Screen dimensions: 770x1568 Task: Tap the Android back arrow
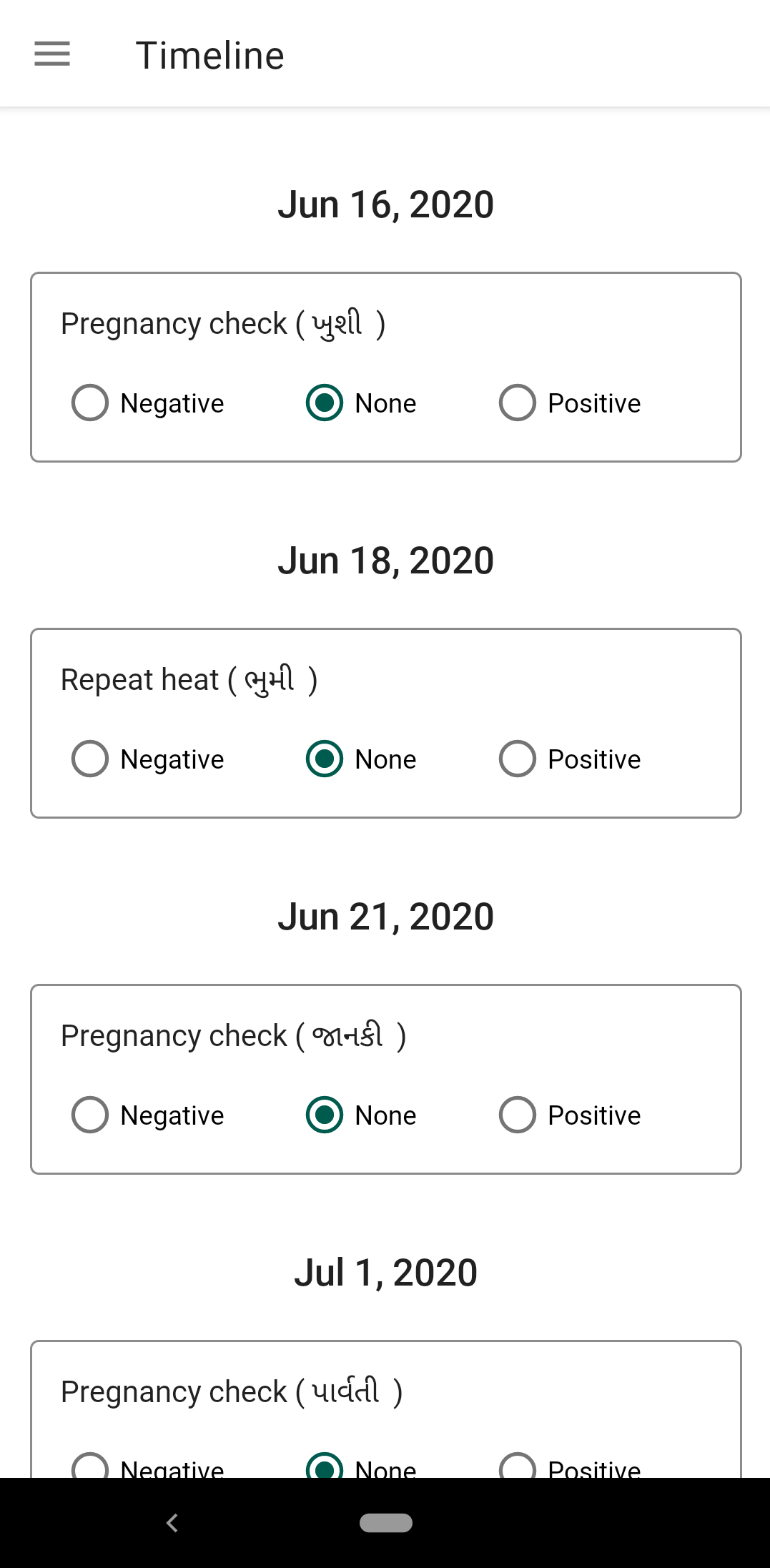point(172,1522)
